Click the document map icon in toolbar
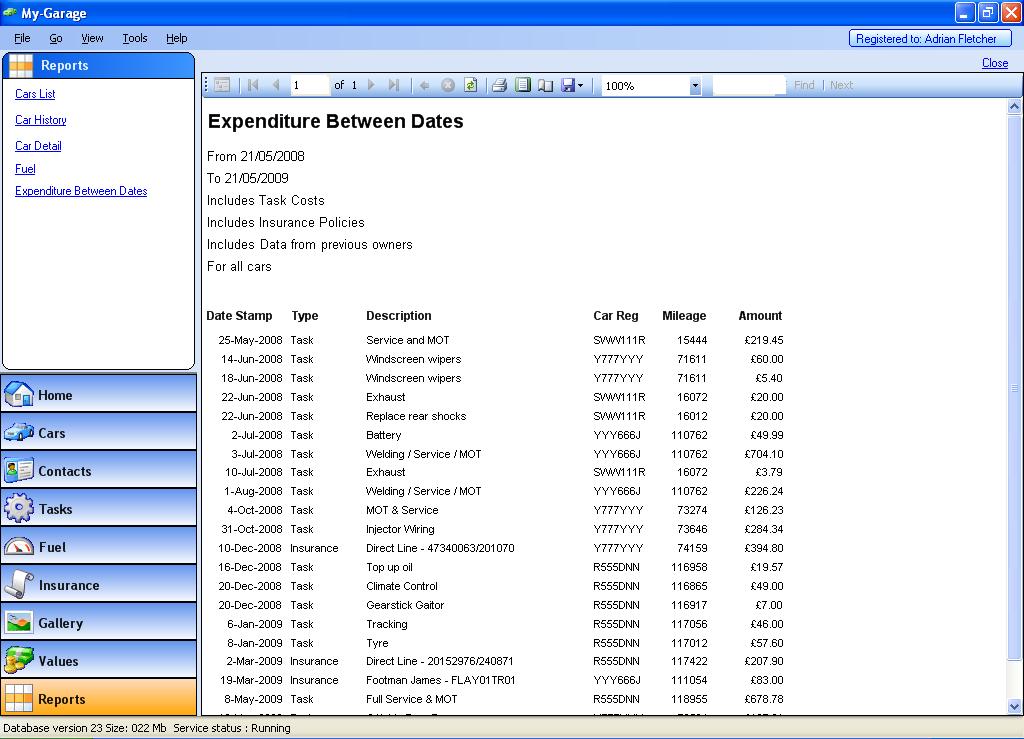 tap(222, 86)
